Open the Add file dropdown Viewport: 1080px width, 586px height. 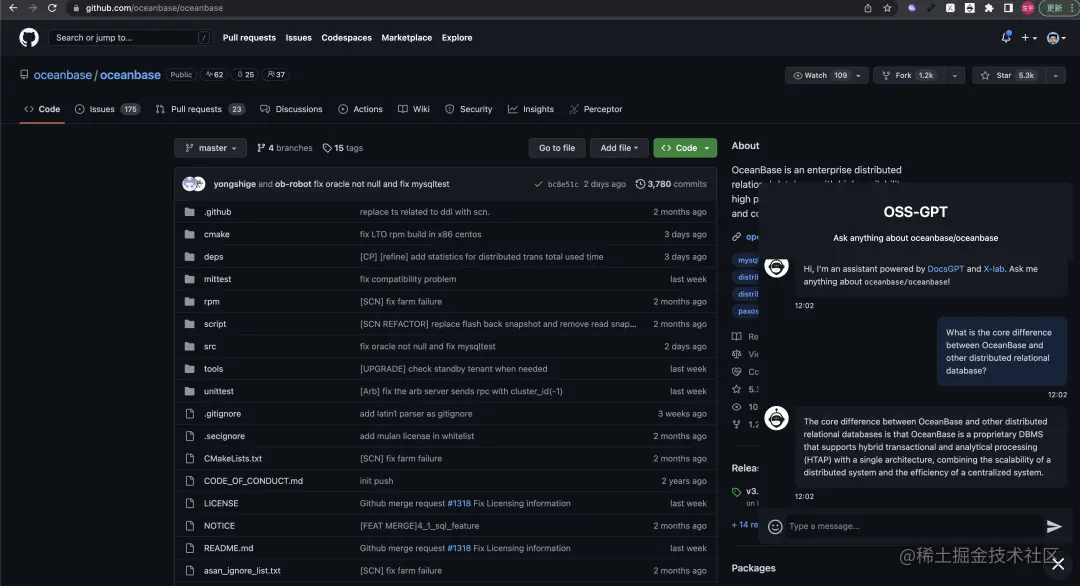click(619, 148)
